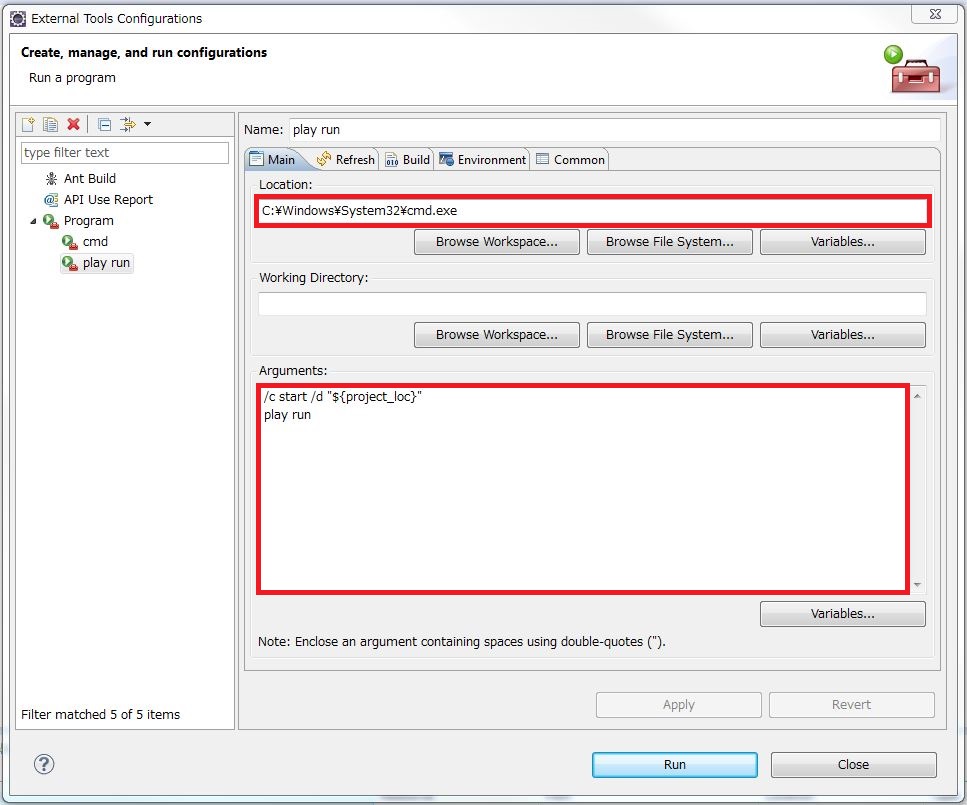The image size is (967, 805).
Task: Collapse all items in the configuration tree
Action: 103,124
